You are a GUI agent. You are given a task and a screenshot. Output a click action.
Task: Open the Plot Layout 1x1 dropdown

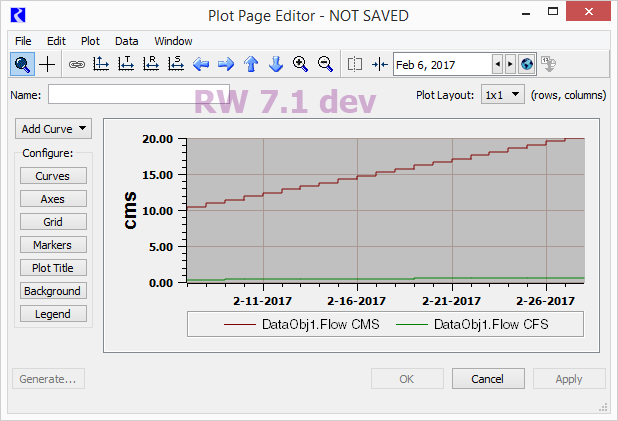pyautogui.click(x=503, y=95)
